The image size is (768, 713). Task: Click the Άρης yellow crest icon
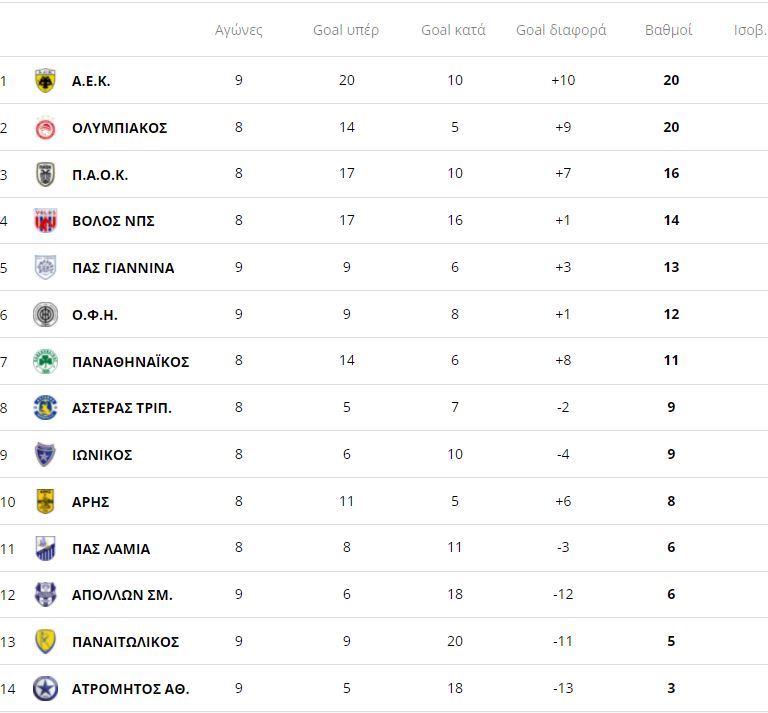(x=45, y=501)
